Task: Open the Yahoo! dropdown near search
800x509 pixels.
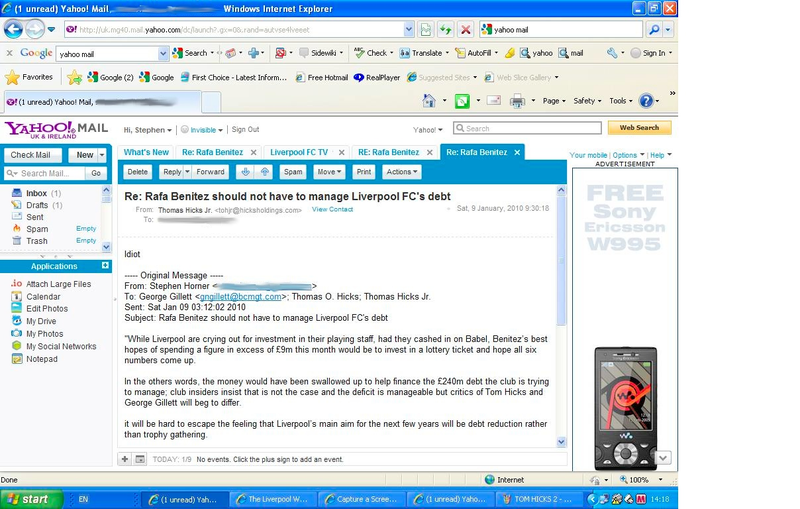Action: click(x=428, y=130)
